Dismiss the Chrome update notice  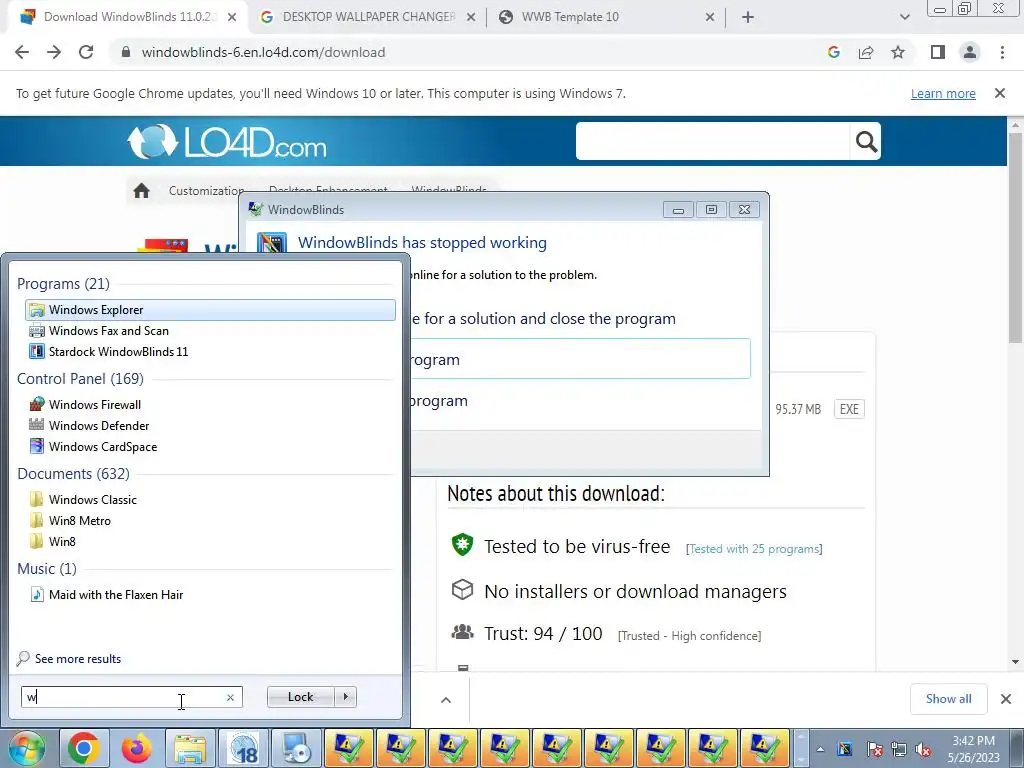(1000, 93)
